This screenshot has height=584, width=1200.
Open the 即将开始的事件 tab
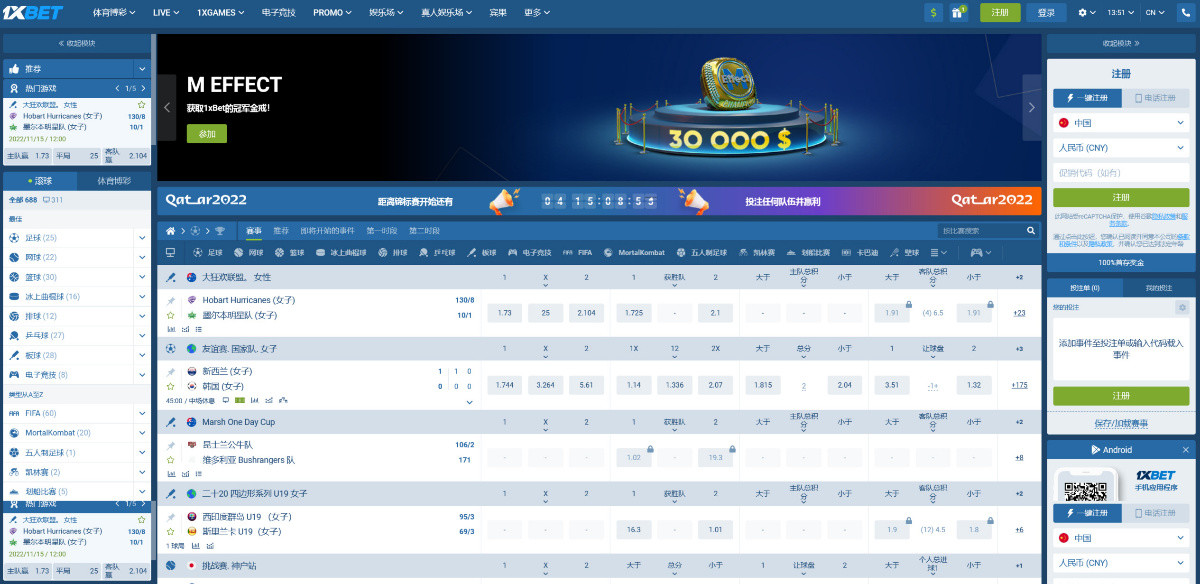click(327, 231)
